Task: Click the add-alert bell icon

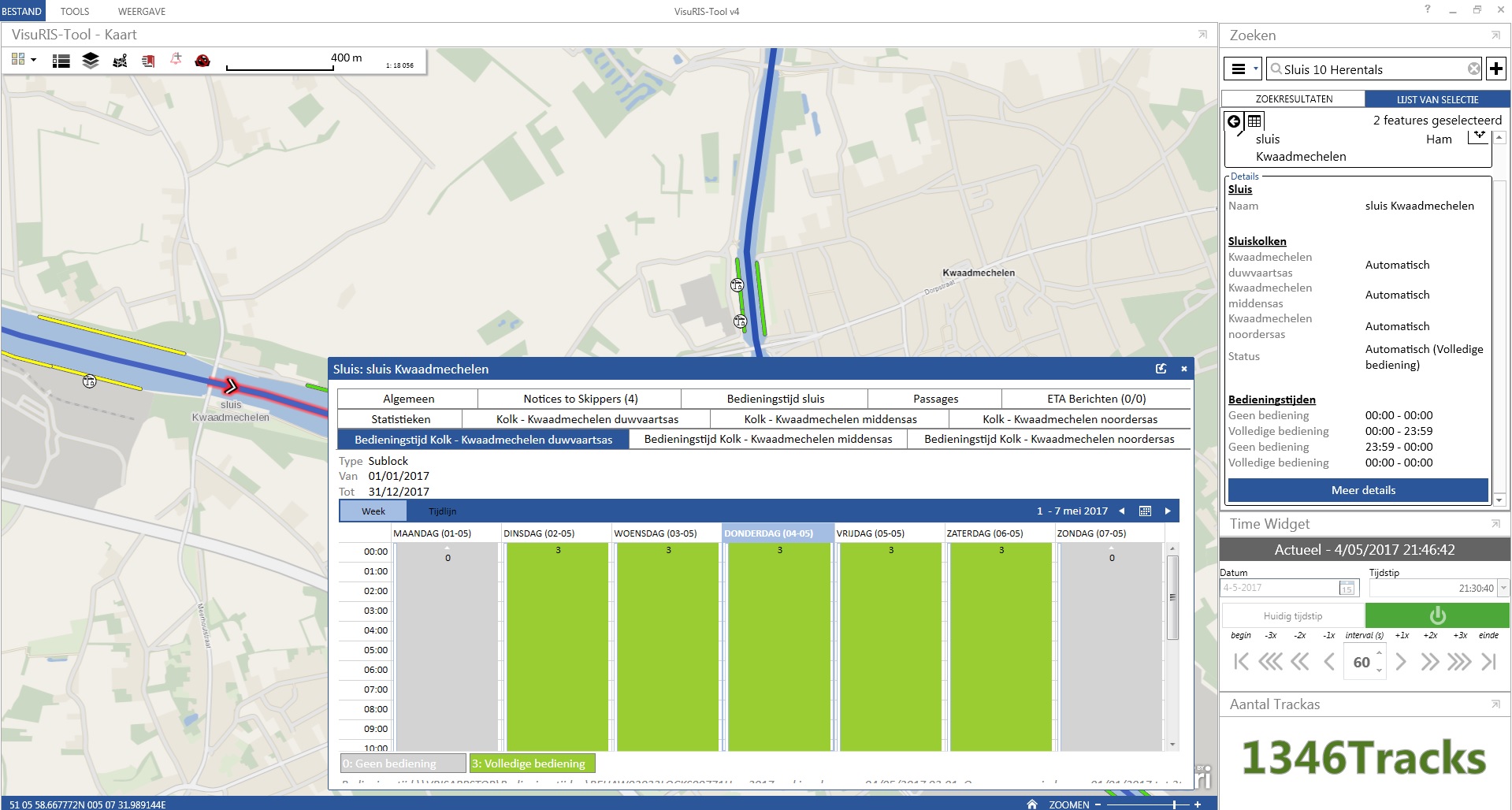Action: (176, 60)
